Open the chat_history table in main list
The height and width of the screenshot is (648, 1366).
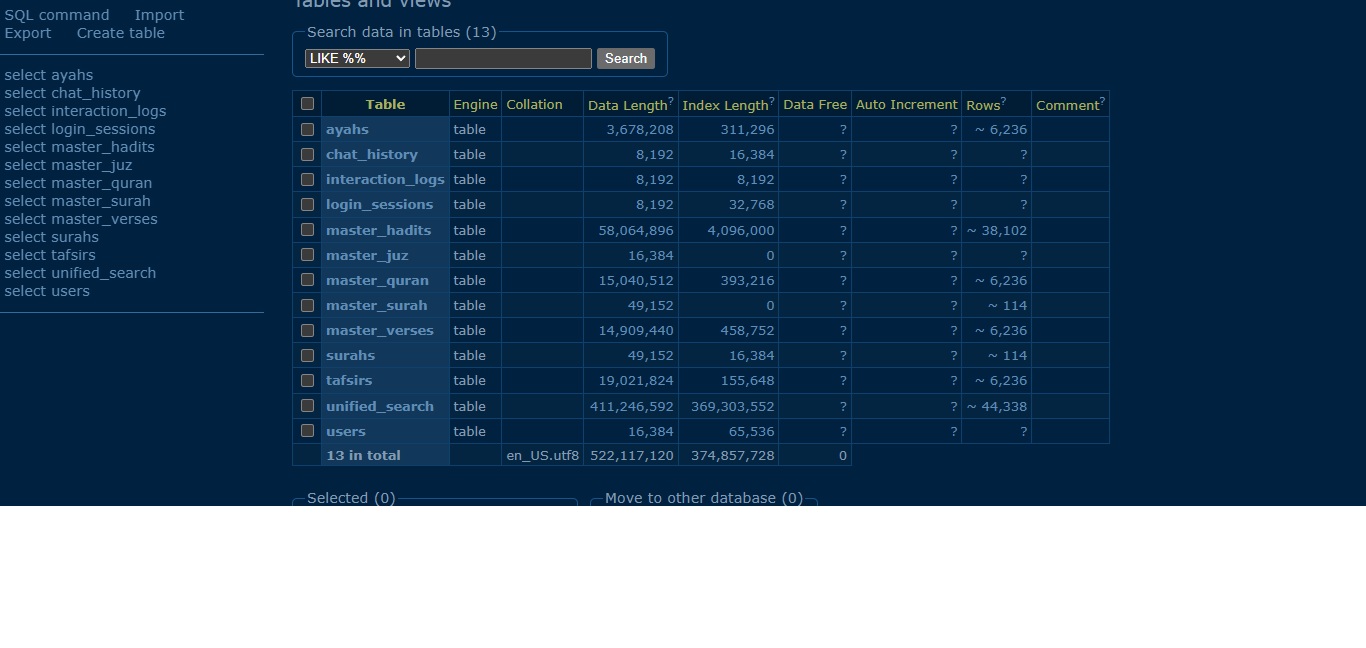click(x=371, y=154)
